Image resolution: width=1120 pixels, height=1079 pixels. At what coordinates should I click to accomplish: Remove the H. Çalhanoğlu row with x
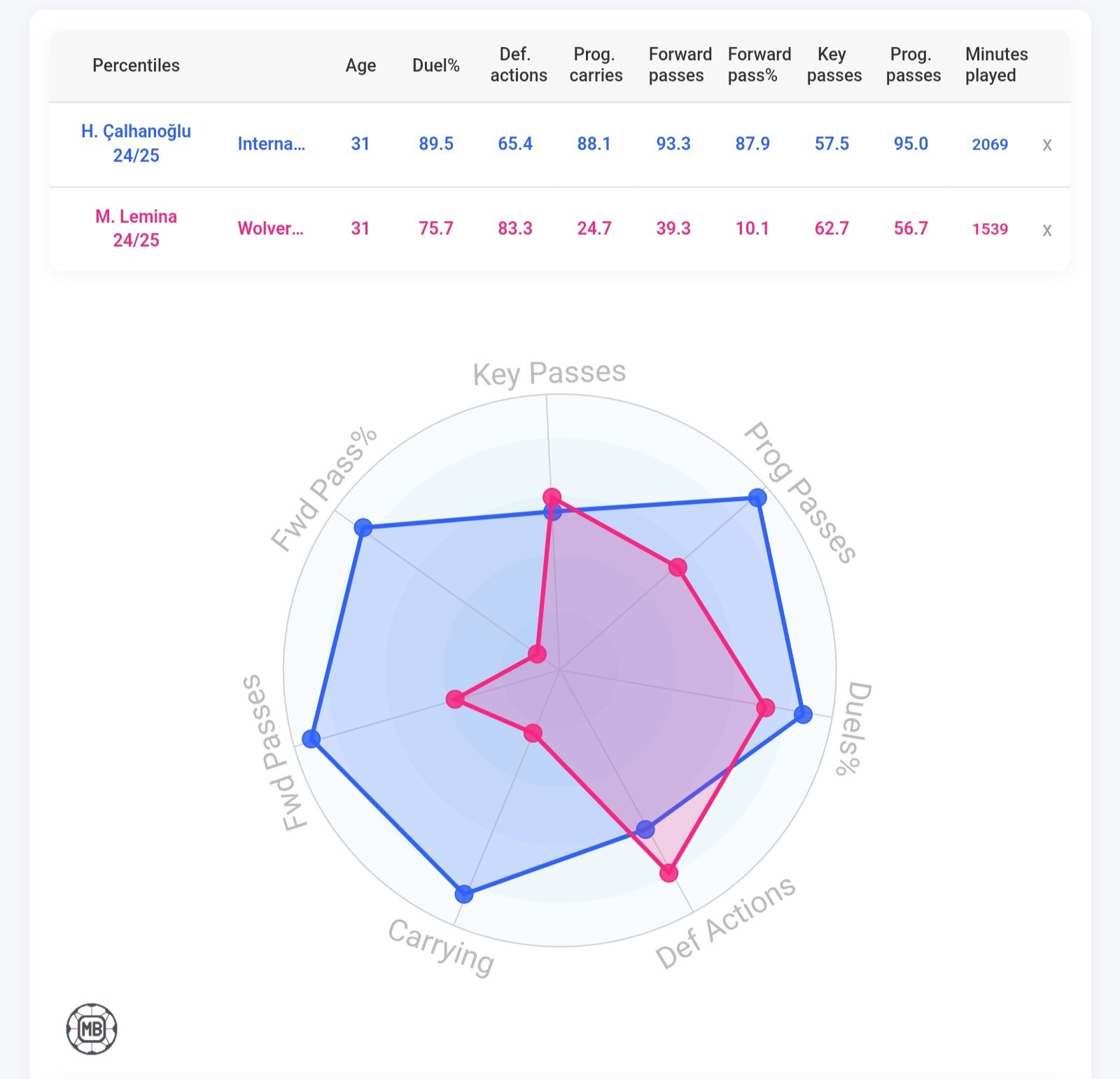(1046, 145)
